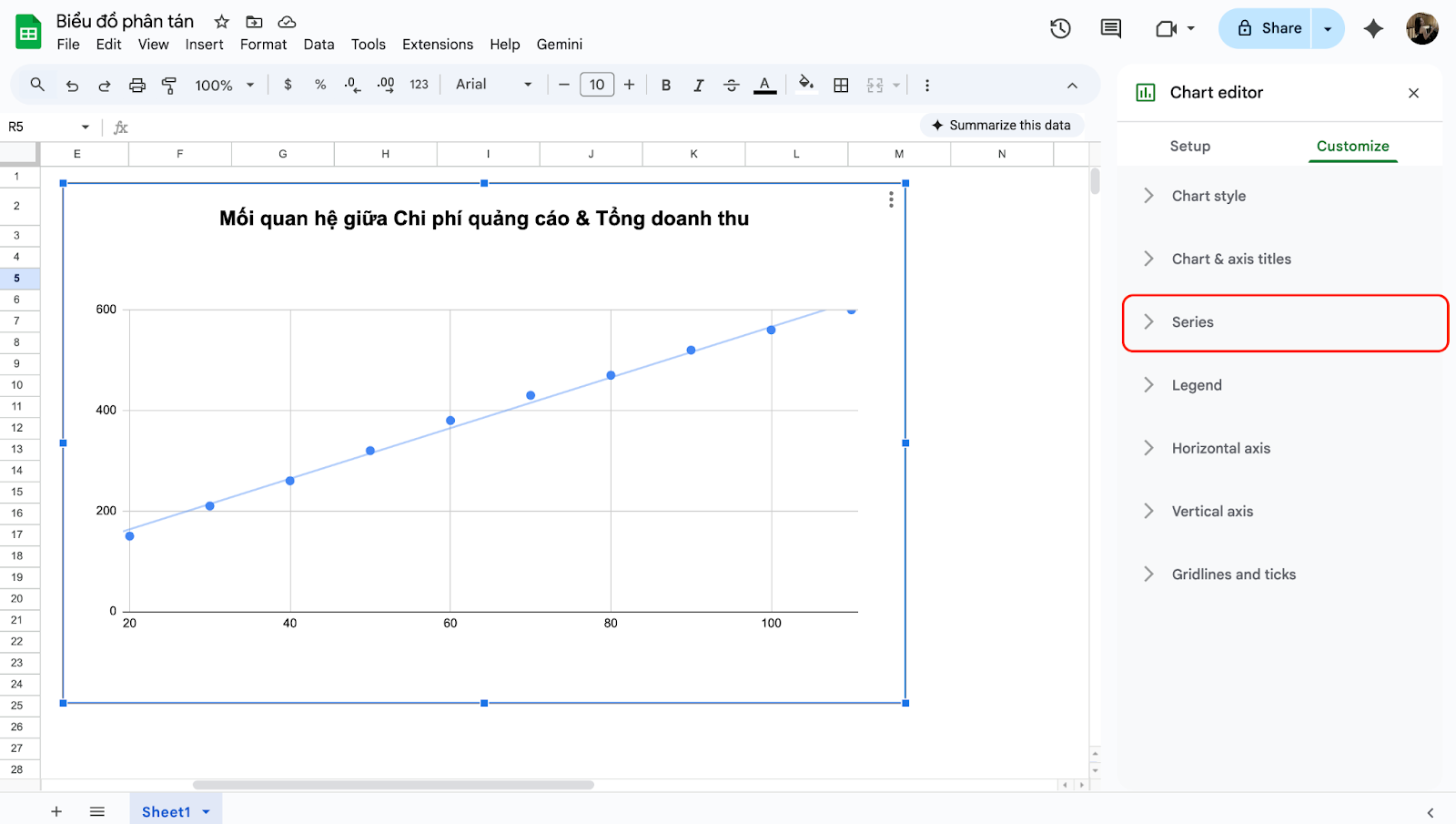This screenshot has width=1456, height=824.
Task: Toggle strikethrough formatting
Action: [x=731, y=86]
